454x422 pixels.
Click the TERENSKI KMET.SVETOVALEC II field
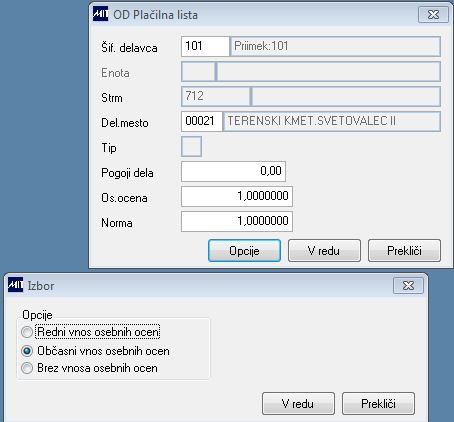click(x=332, y=121)
